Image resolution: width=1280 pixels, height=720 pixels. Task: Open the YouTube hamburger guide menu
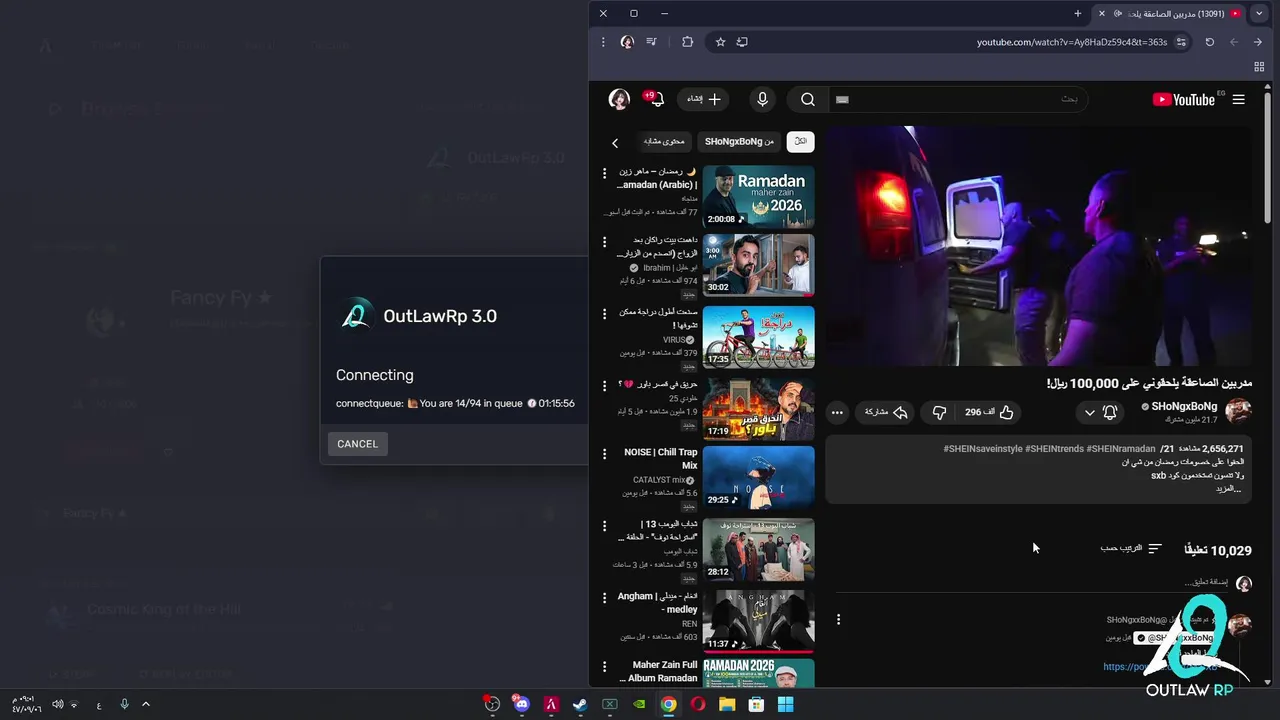click(x=1238, y=100)
